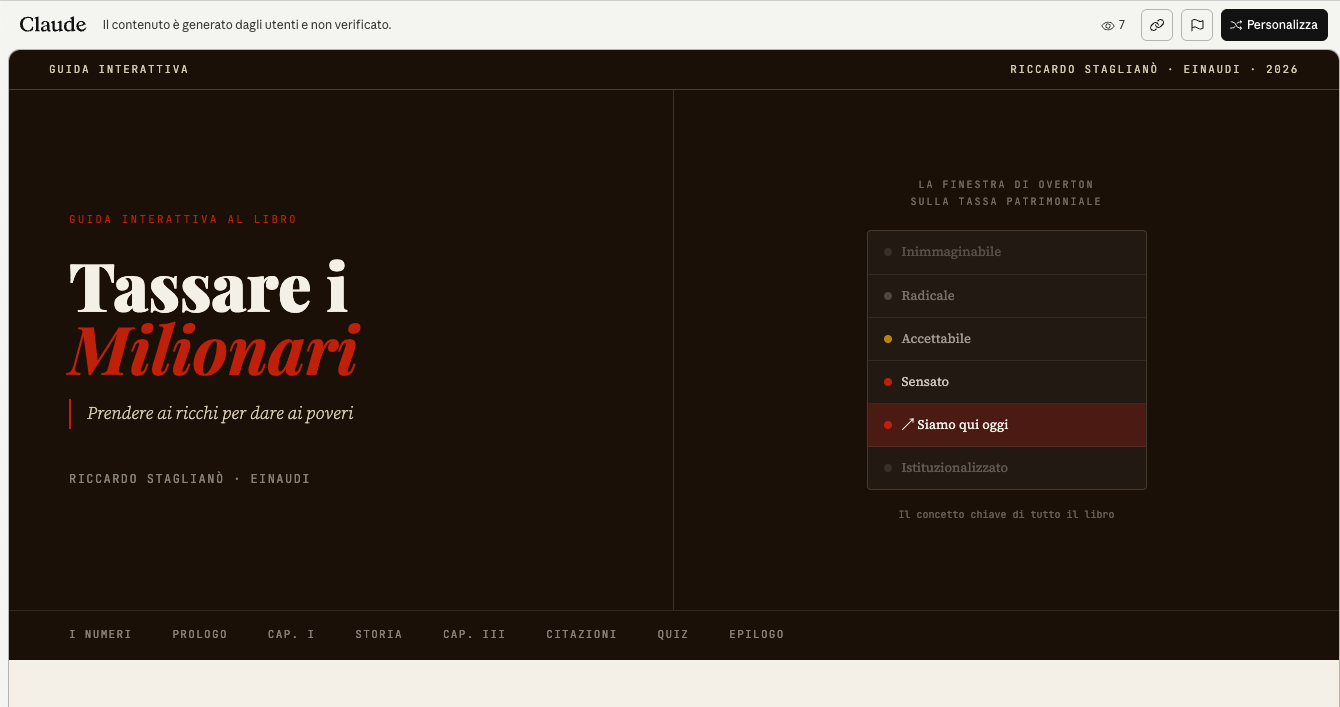This screenshot has width=1340, height=707.
Task: Go to EPILOGO section
Action: [757, 634]
